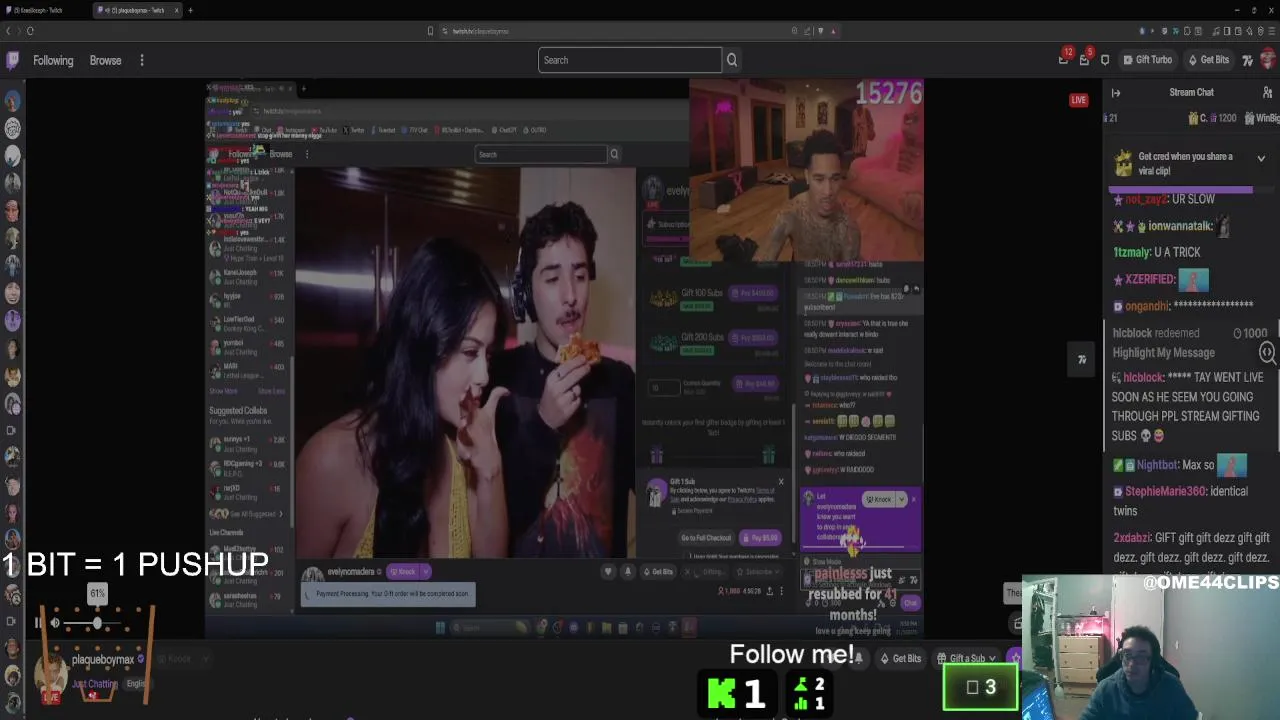1280x720 pixels.
Task: Open the Just Chatting category link
Action: point(94,684)
